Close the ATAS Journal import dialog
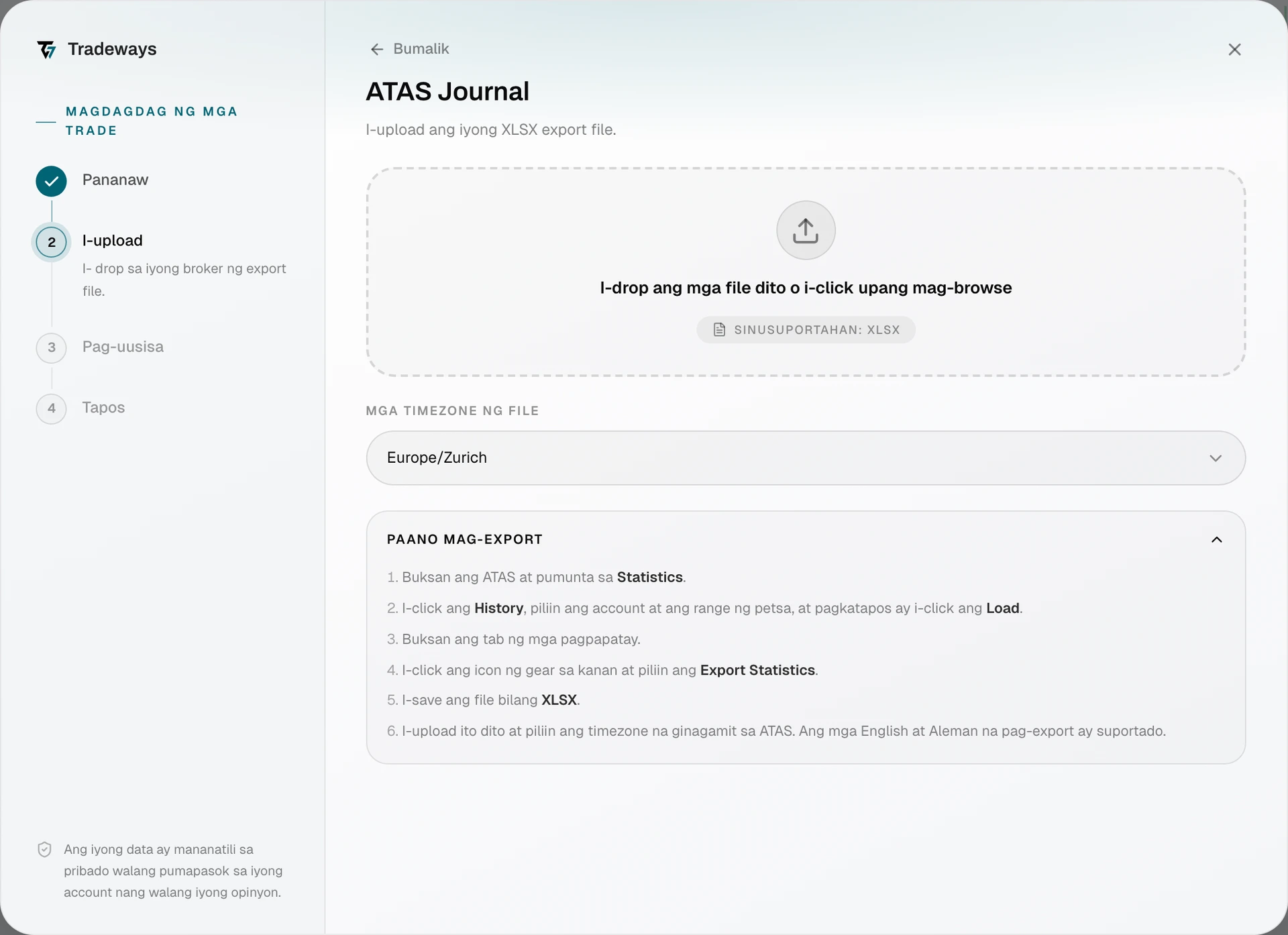Image resolution: width=1288 pixels, height=935 pixels. [1234, 50]
